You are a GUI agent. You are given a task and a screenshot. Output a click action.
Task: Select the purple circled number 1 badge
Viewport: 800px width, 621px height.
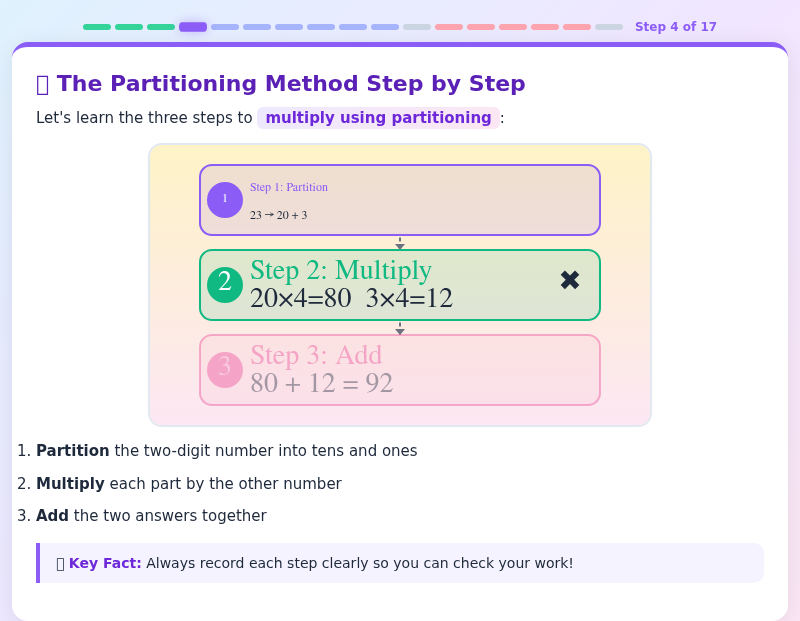point(225,199)
